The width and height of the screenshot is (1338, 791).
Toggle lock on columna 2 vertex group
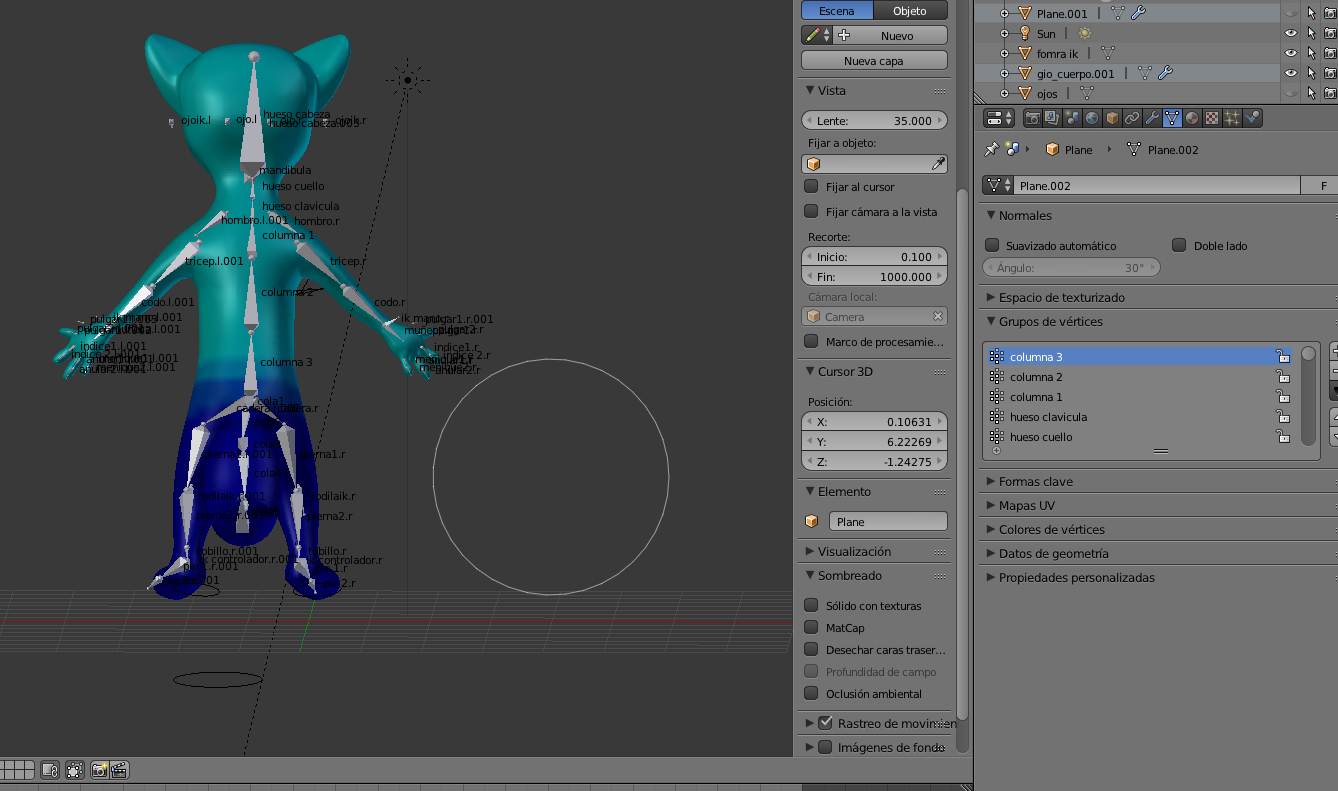(x=1282, y=377)
